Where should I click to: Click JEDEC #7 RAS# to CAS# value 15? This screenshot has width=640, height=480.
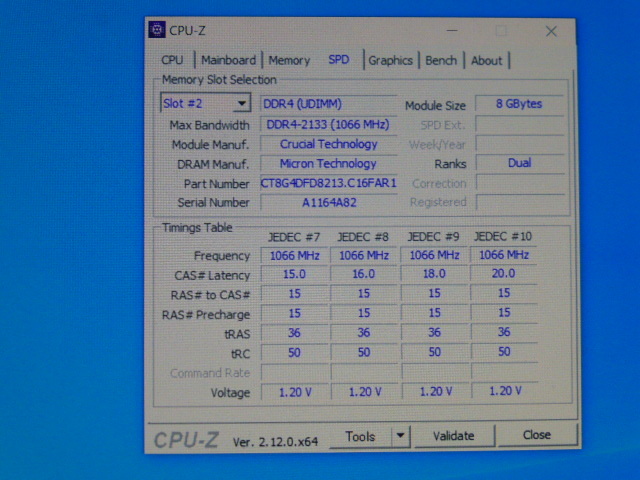(x=294, y=293)
